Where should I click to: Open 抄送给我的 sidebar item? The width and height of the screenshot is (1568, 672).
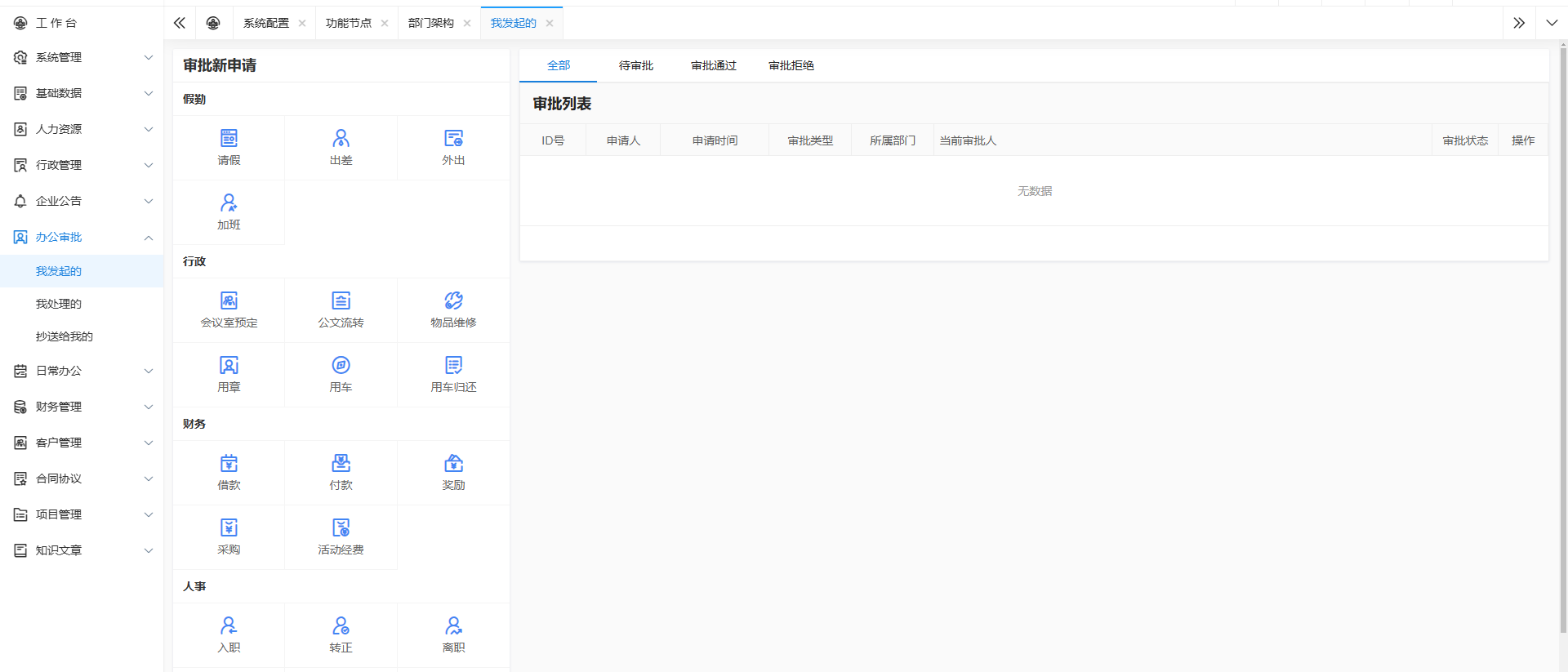pos(64,336)
